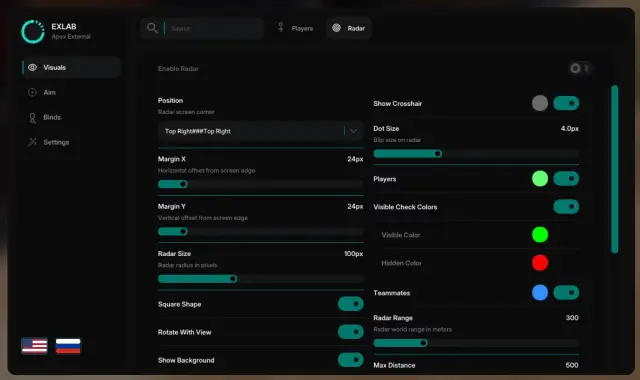Screen dimensions: 640x380
Task: Toggle the Players radar switch
Action: tap(566, 178)
